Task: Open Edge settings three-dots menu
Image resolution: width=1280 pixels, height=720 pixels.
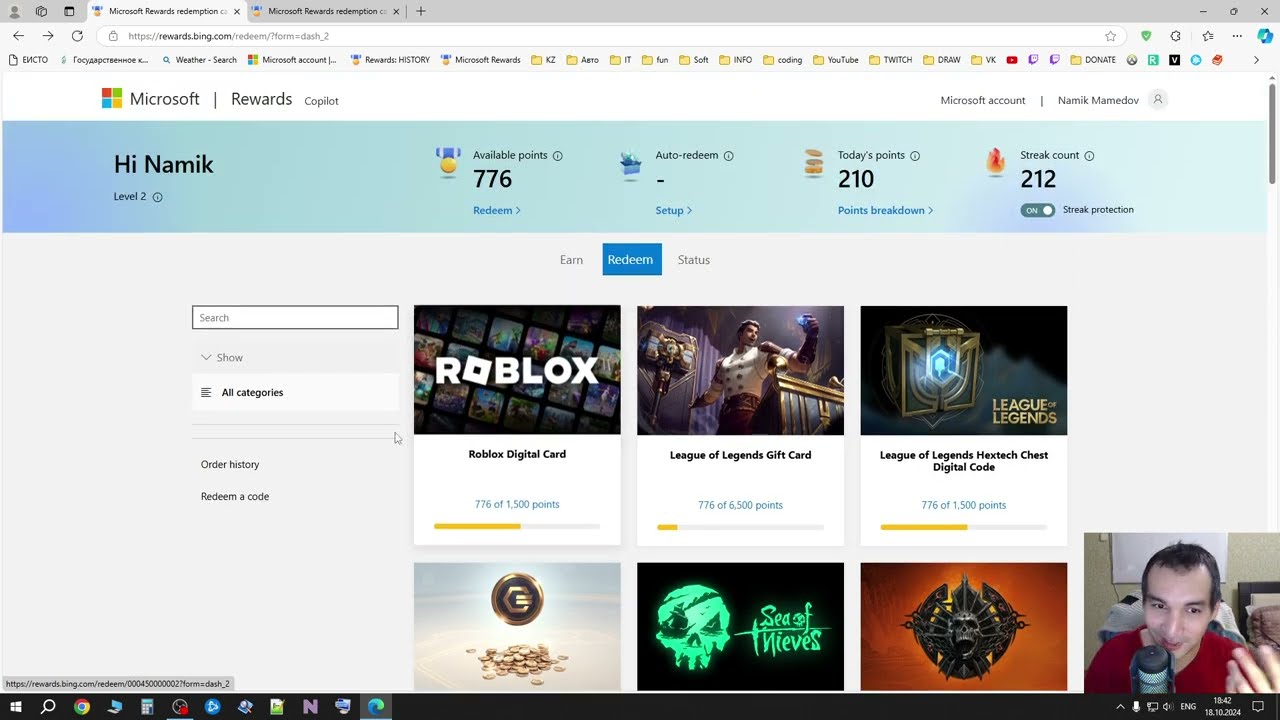Action: [x=1237, y=36]
